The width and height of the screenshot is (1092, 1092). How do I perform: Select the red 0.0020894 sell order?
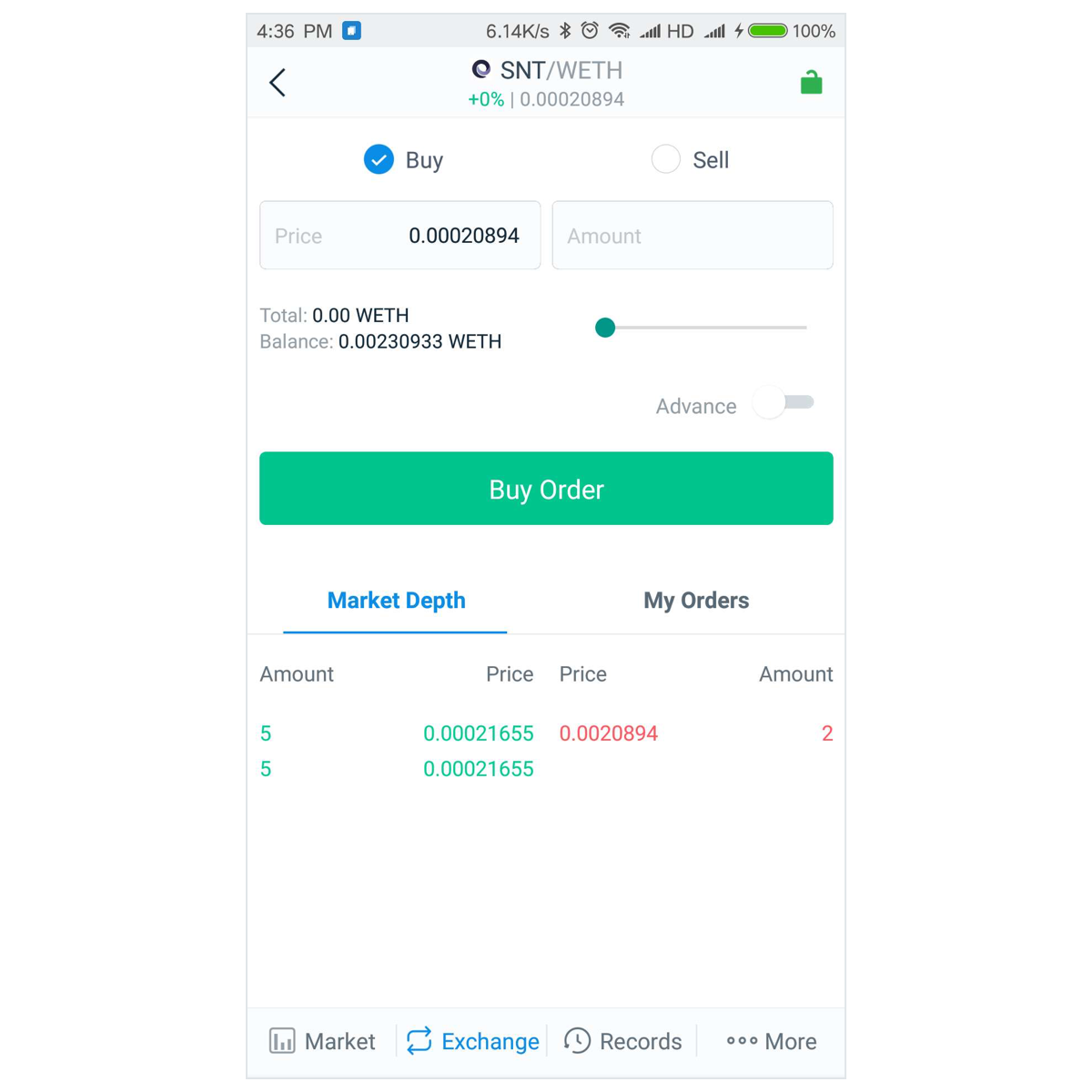pos(696,733)
